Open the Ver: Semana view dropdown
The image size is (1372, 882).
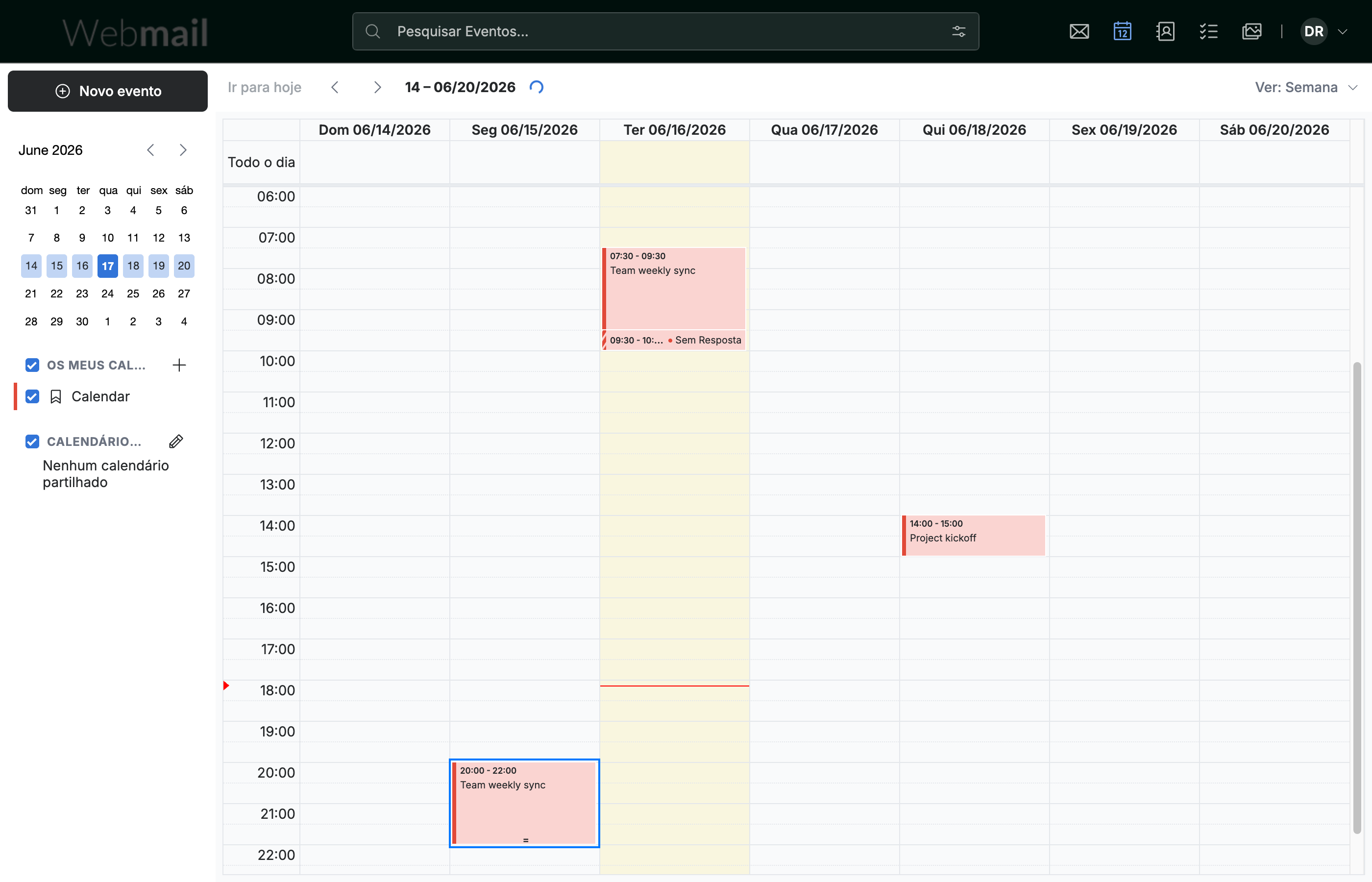[1305, 88]
